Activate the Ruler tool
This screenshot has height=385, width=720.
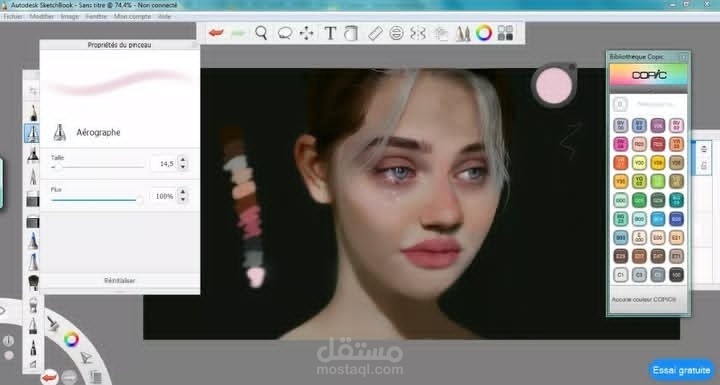(x=375, y=33)
